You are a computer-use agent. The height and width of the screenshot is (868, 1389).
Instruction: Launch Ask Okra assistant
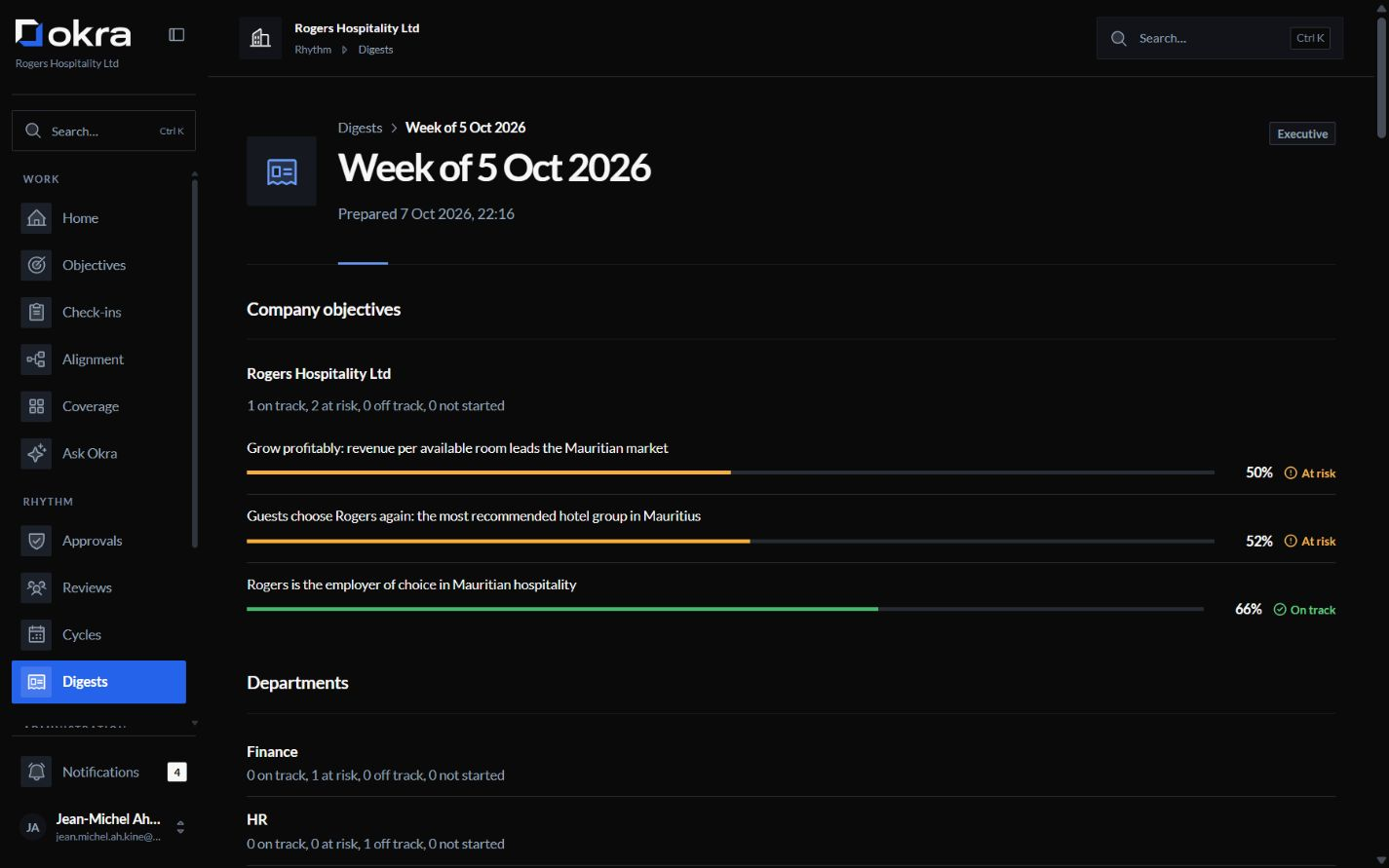tap(98, 453)
